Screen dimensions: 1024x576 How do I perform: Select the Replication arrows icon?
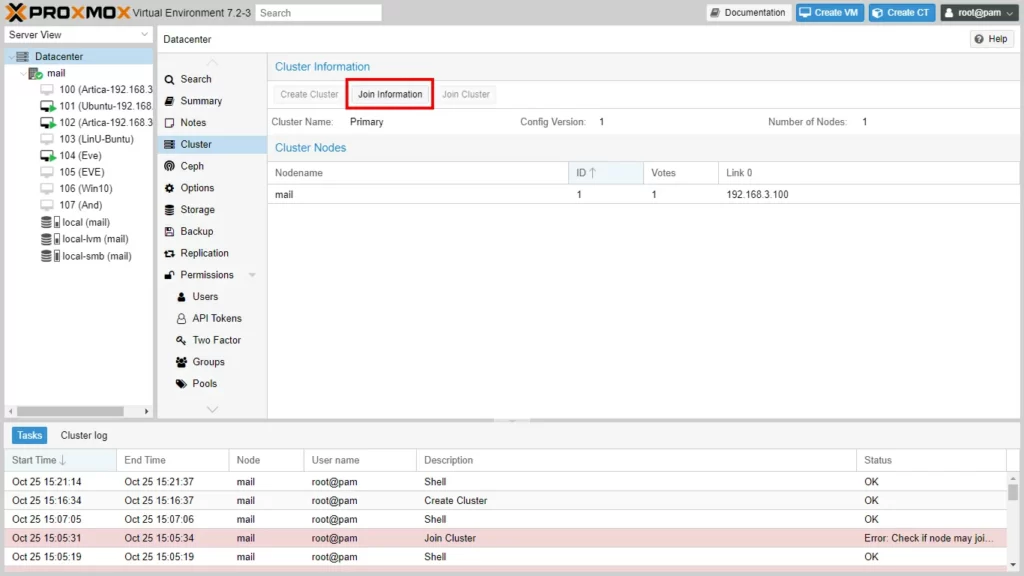[x=170, y=254]
